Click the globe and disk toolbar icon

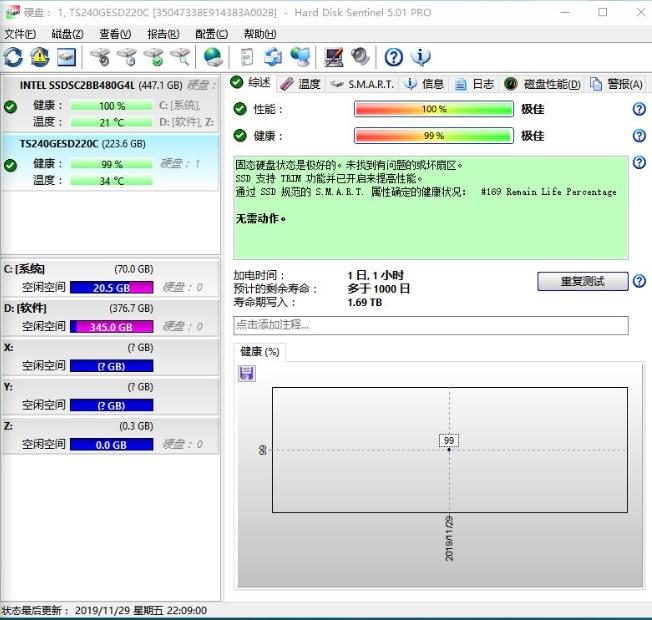coord(213,57)
